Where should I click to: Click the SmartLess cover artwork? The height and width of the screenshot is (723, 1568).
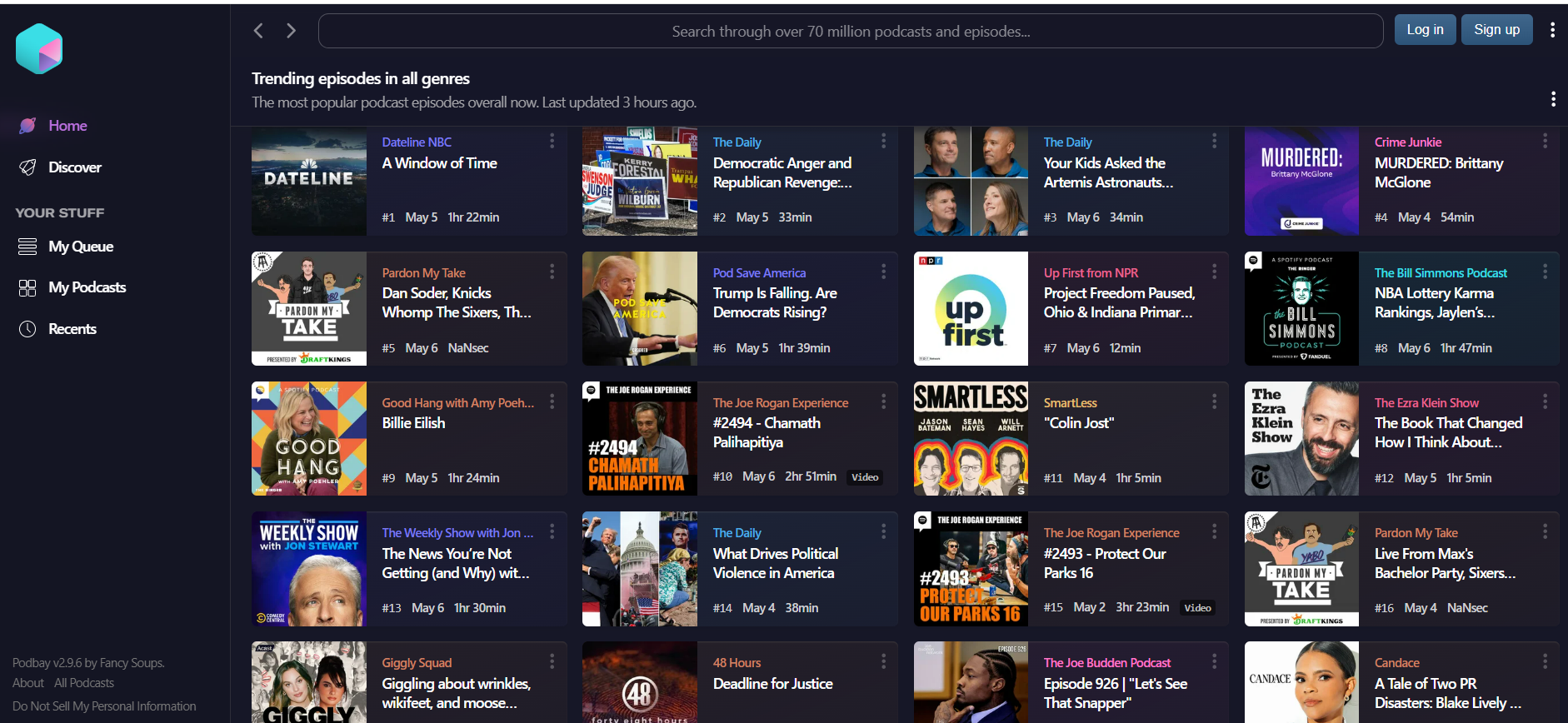pos(971,438)
